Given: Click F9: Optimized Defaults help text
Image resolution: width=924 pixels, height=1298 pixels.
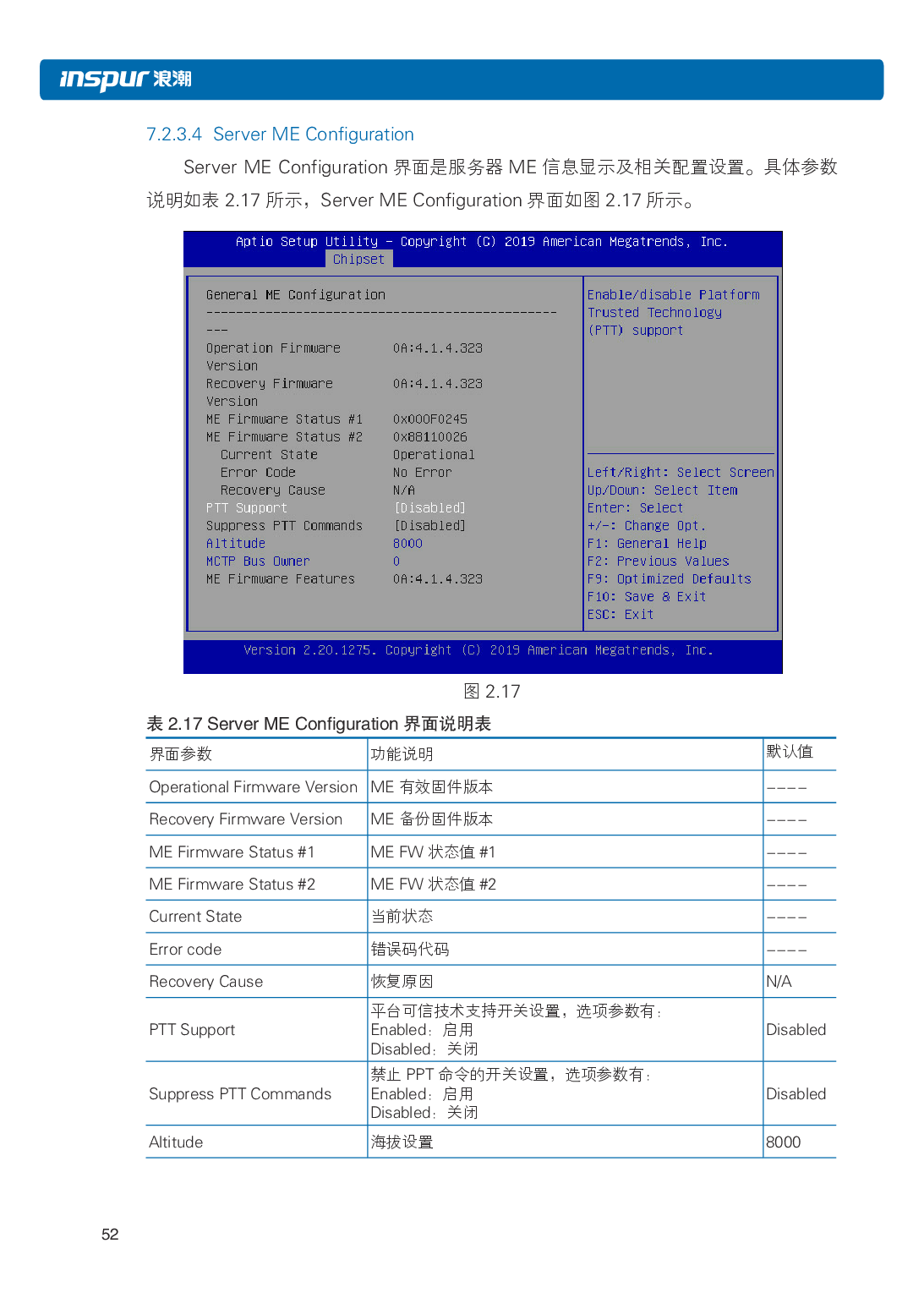Looking at the screenshot, I should pos(670,578).
